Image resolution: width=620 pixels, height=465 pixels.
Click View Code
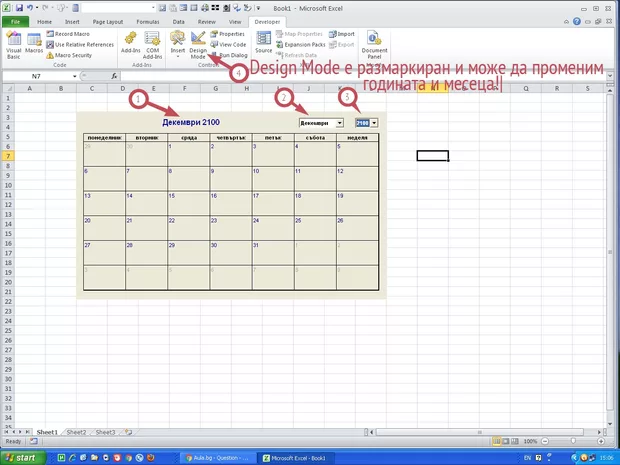pyautogui.click(x=228, y=45)
